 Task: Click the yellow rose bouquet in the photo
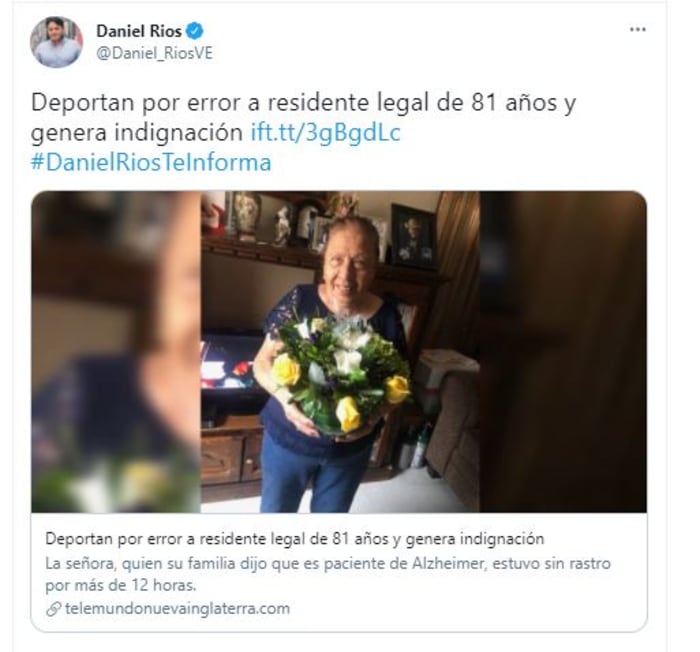(x=342, y=374)
